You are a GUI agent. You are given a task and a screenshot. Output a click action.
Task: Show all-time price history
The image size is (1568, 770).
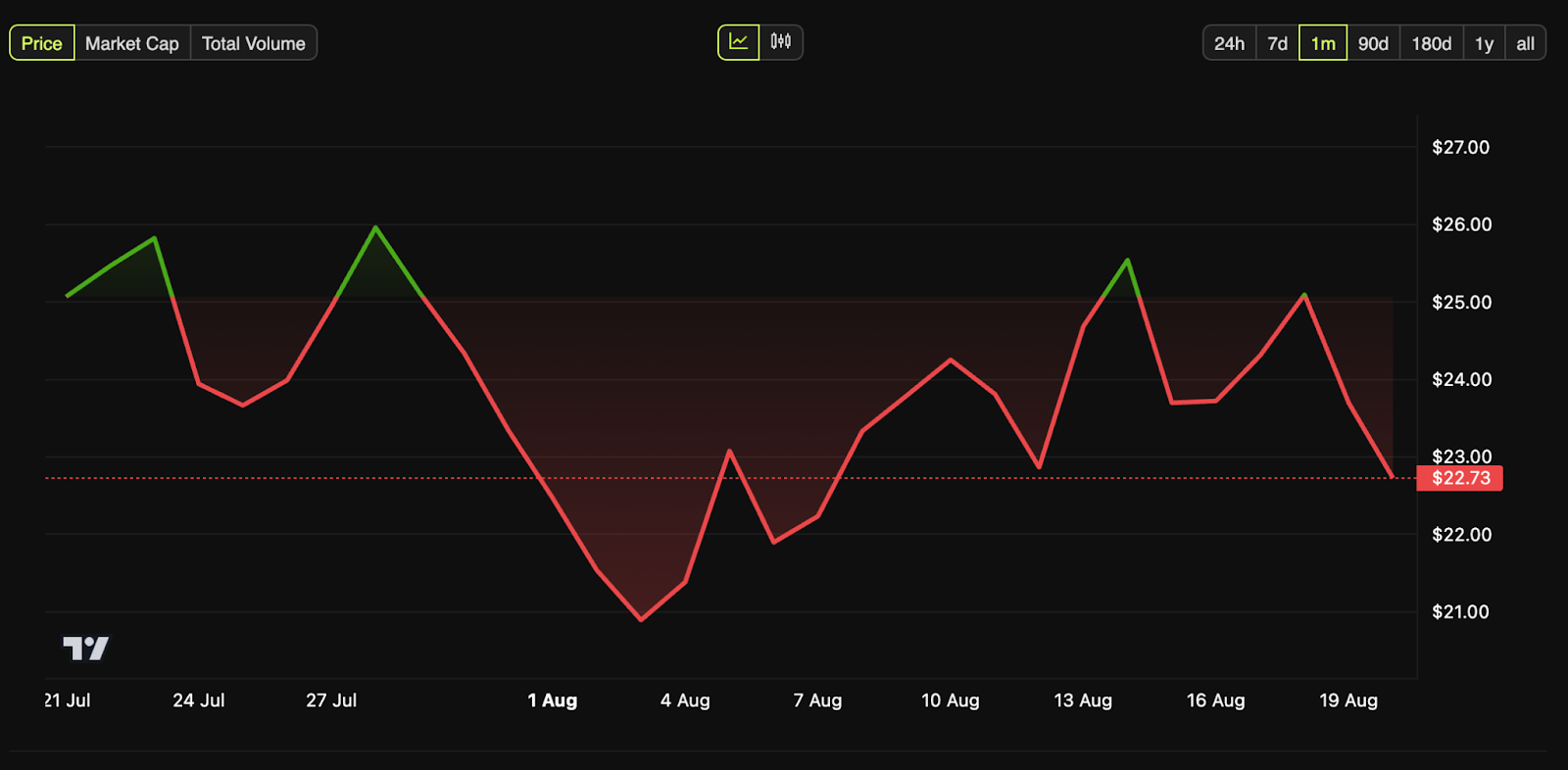(x=1526, y=43)
